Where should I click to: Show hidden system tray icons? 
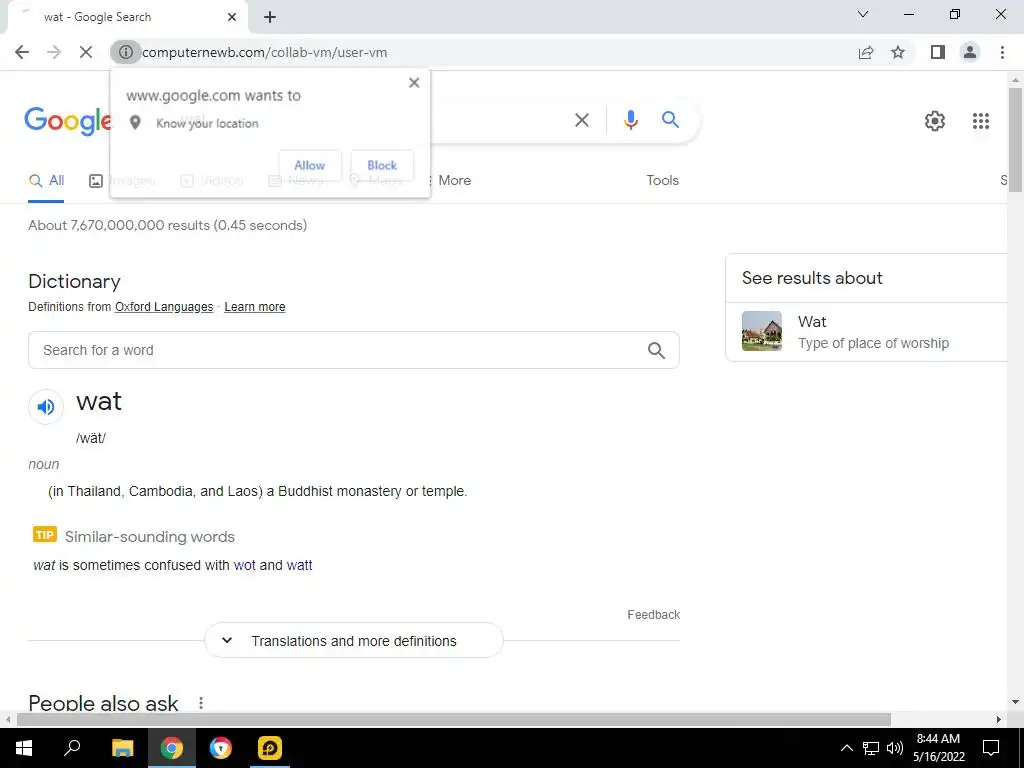click(x=846, y=748)
